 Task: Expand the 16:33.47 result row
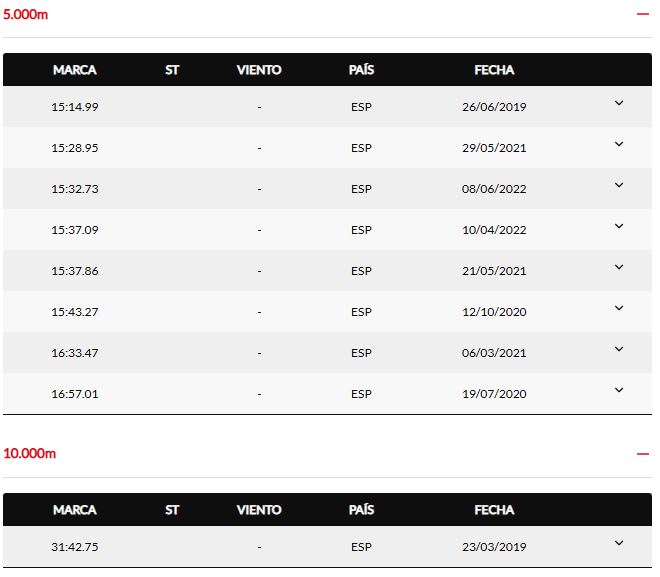[x=618, y=349]
